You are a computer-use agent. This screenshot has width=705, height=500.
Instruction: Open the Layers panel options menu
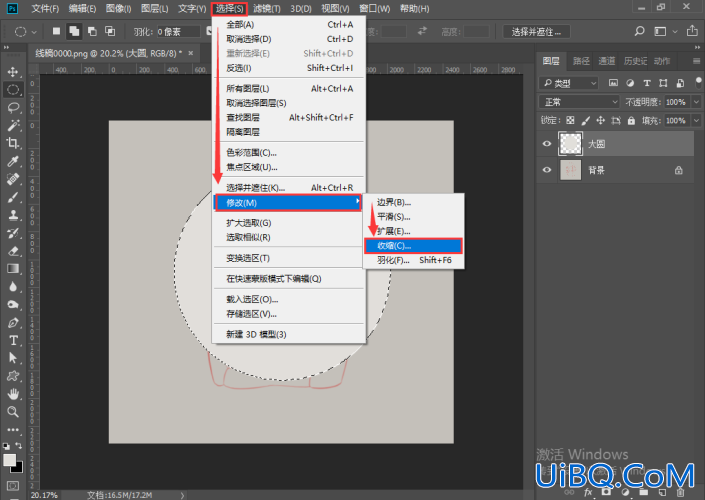click(696, 61)
